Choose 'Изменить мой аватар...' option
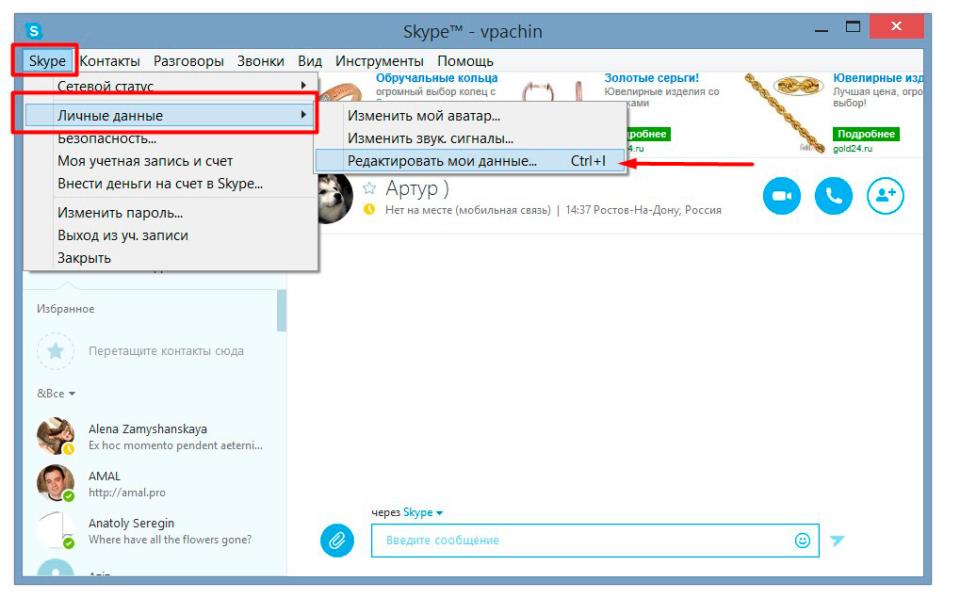This screenshot has height=598, width=960. coord(423,116)
